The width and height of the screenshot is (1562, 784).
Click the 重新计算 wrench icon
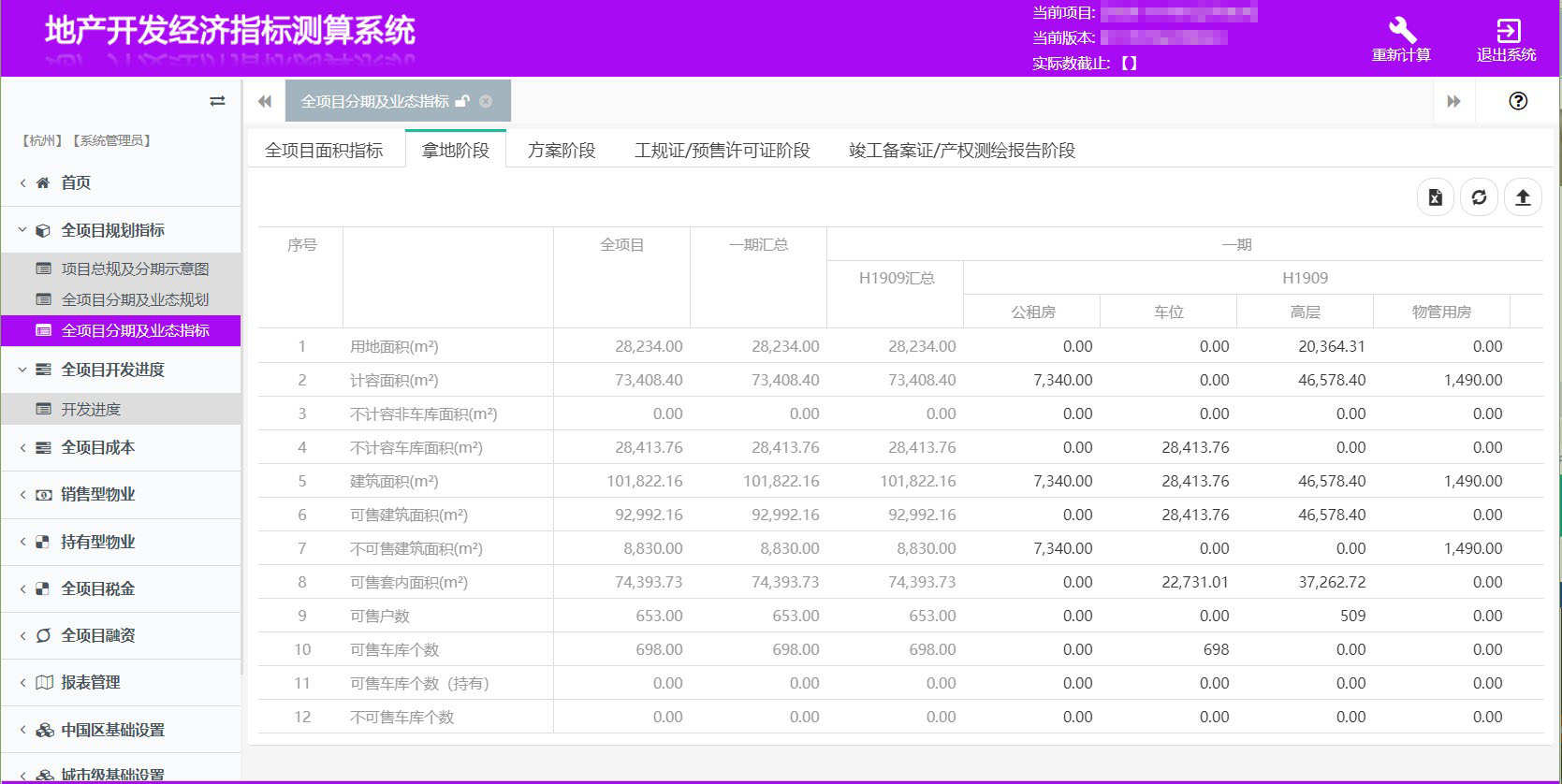(1401, 31)
